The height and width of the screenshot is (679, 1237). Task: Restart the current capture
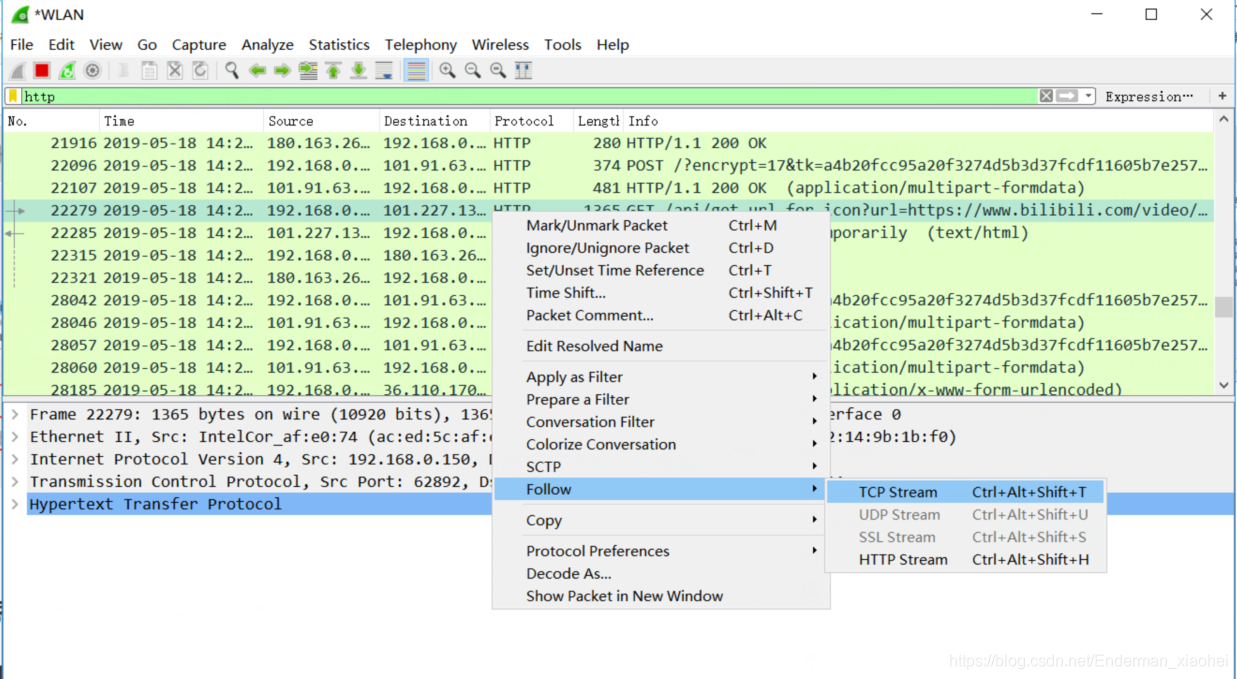67,71
